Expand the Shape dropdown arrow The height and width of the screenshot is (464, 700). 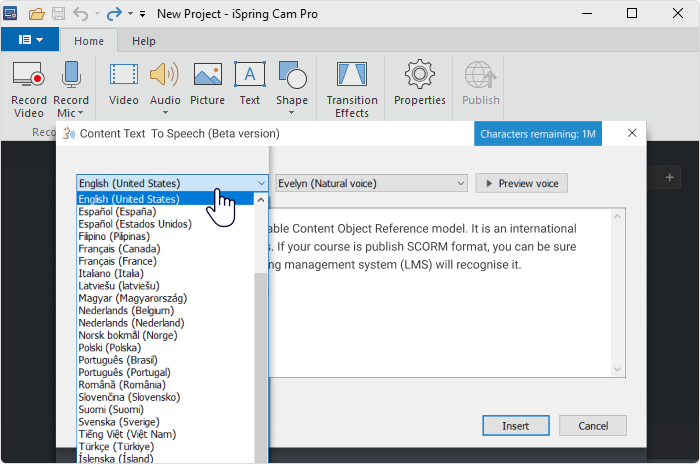pyautogui.click(x=292, y=113)
